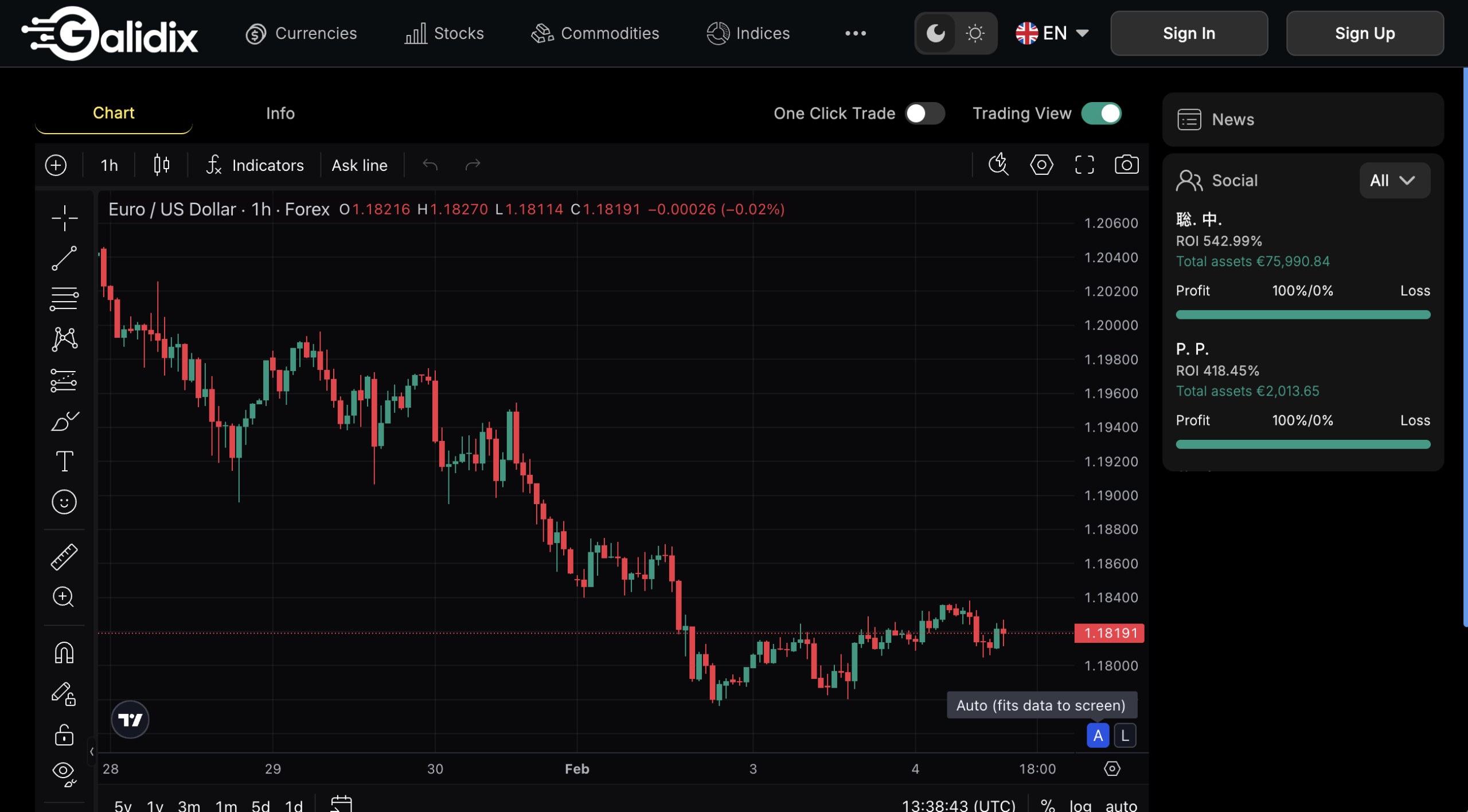Select the trend line drawing tool
The height and width of the screenshot is (812, 1468).
coord(64,257)
